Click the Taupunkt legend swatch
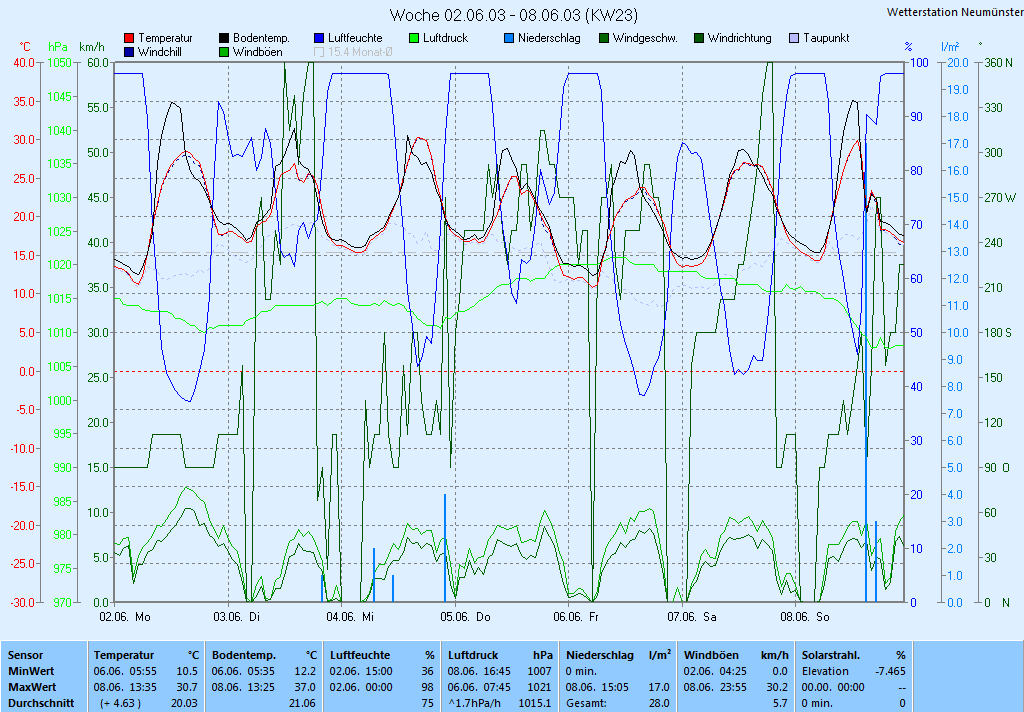 [794, 38]
